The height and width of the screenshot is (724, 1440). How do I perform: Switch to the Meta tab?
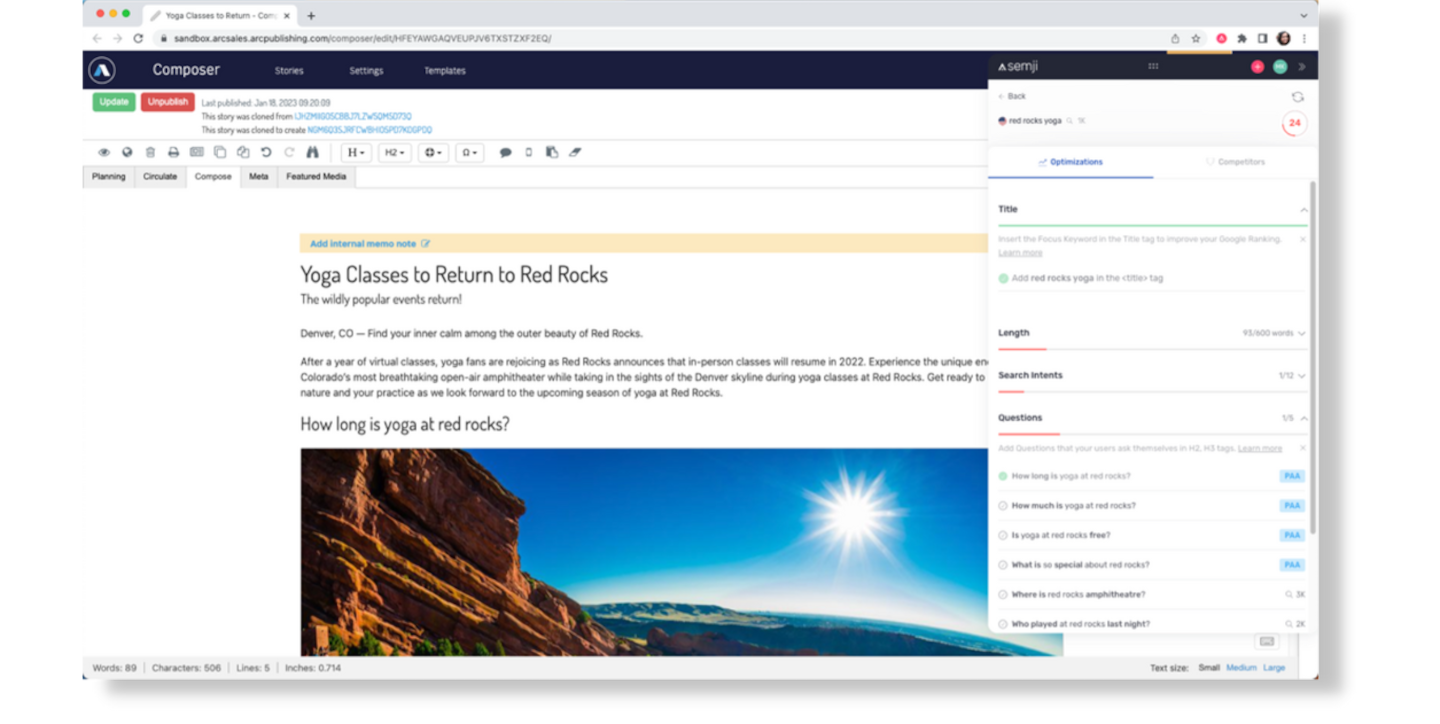258,177
